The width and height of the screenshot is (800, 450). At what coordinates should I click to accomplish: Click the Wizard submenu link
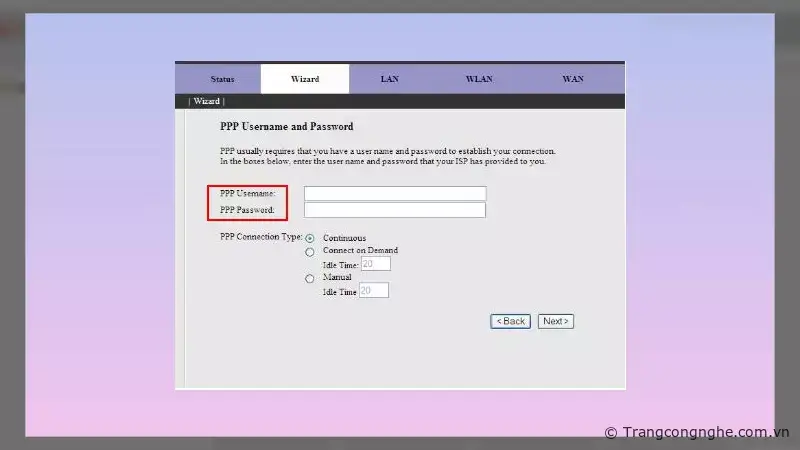207,101
